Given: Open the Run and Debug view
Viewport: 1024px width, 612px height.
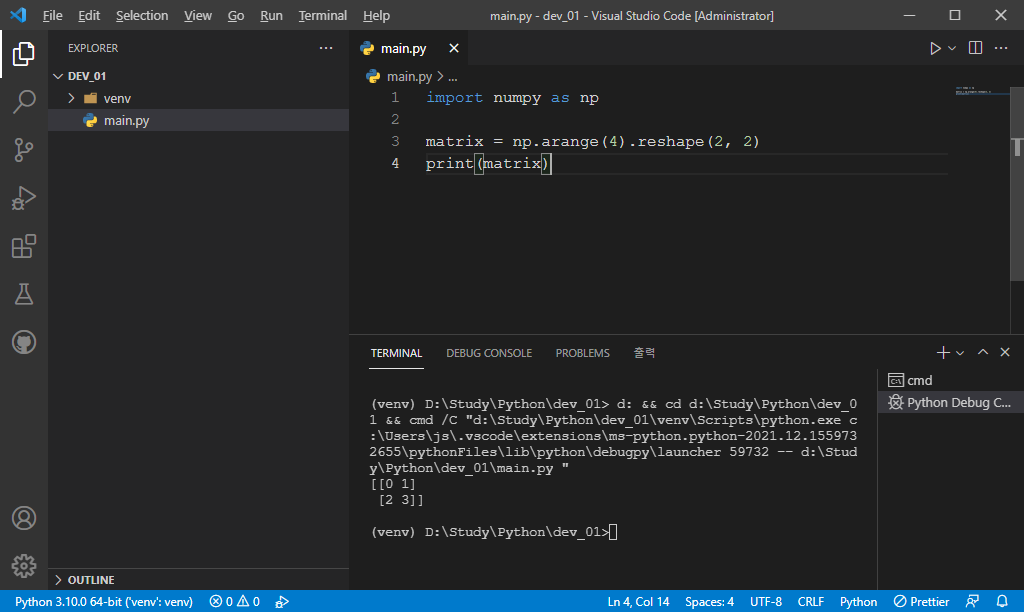Looking at the screenshot, I should click(x=24, y=197).
